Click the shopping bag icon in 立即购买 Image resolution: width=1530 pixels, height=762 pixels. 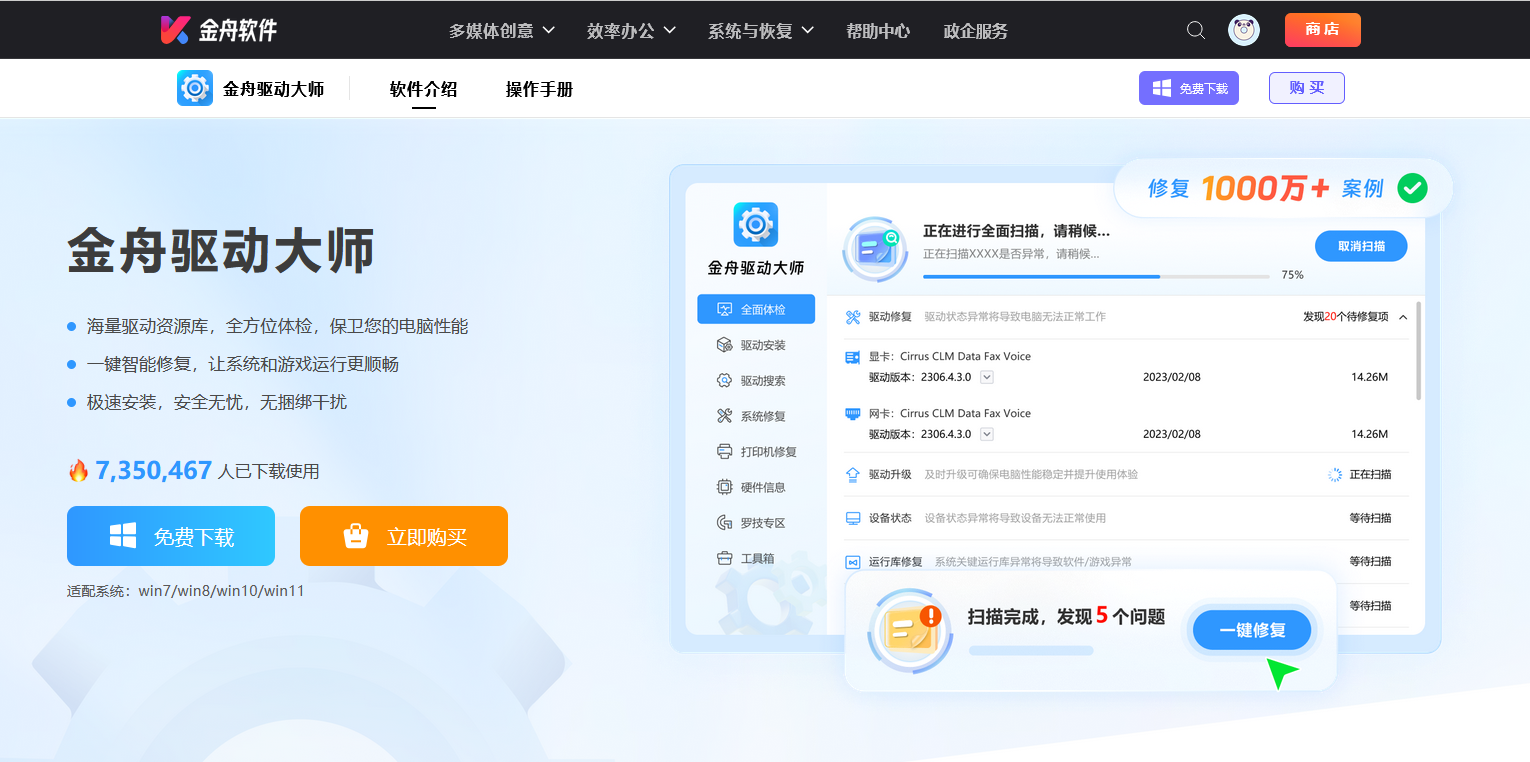[x=356, y=537]
